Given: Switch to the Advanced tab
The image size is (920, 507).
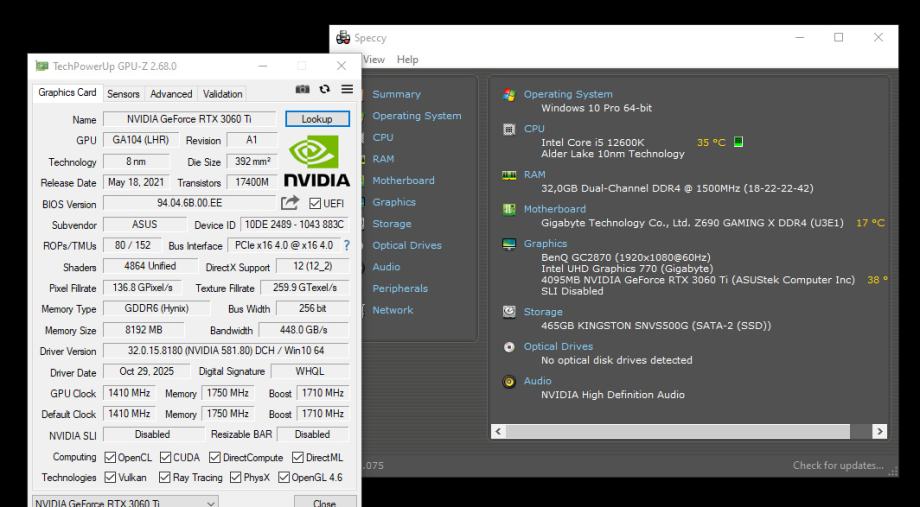Looking at the screenshot, I should (171, 94).
